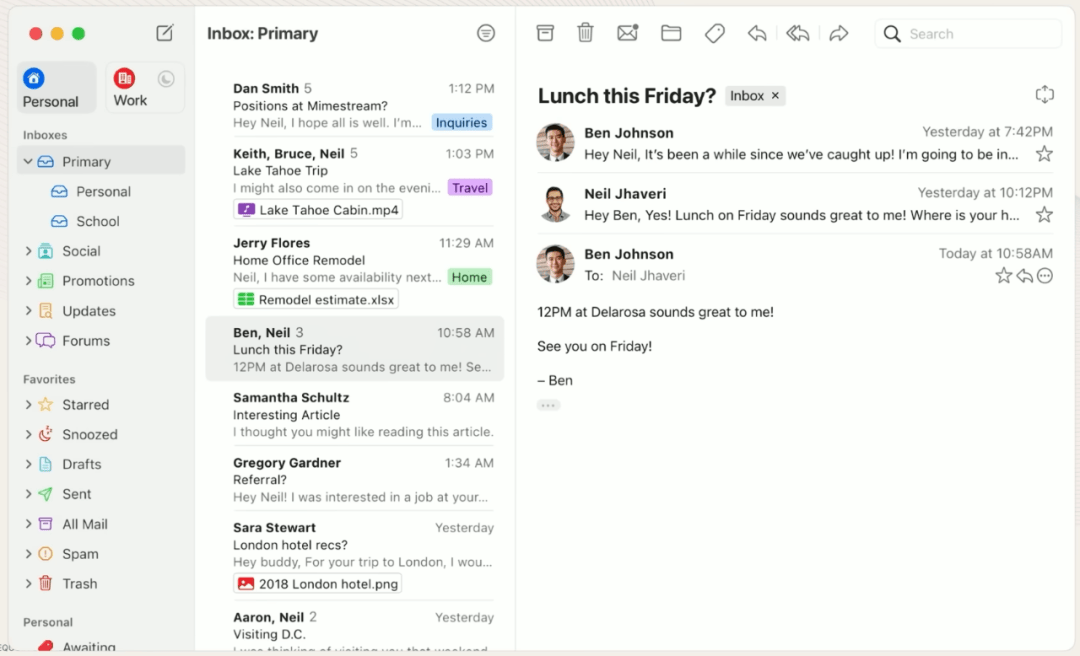Expand all messages in conversation icon
The image size is (1080, 656).
1044,94
